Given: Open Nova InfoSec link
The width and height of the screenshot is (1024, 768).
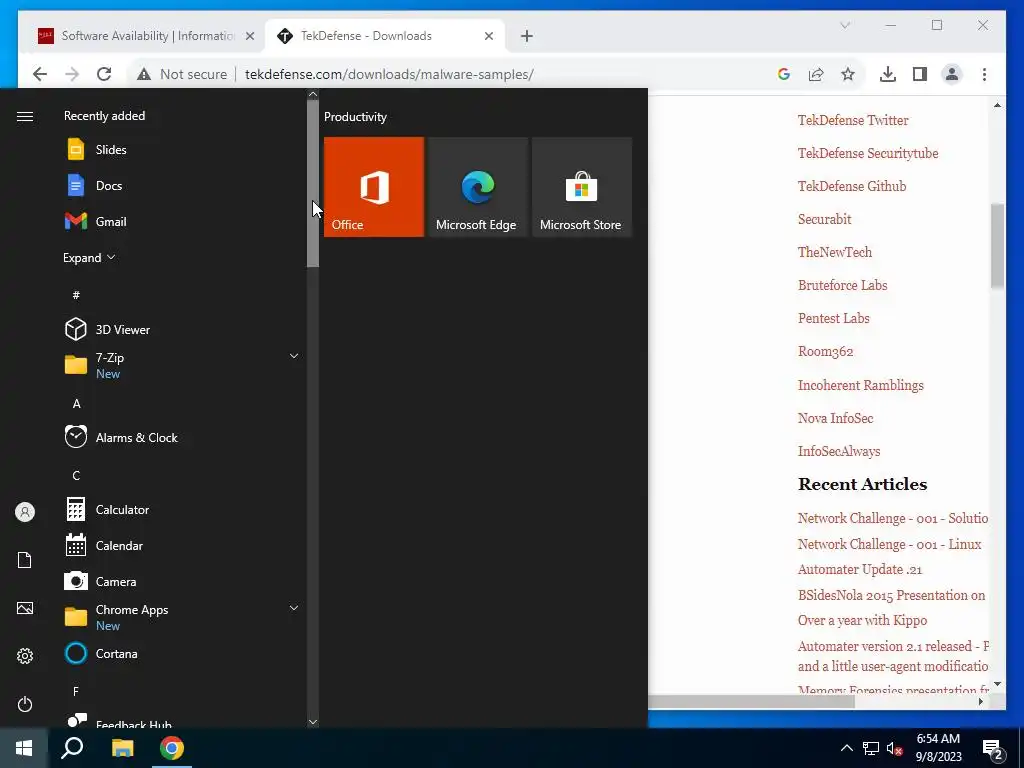Looking at the screenshot, I should click(835, 419).
